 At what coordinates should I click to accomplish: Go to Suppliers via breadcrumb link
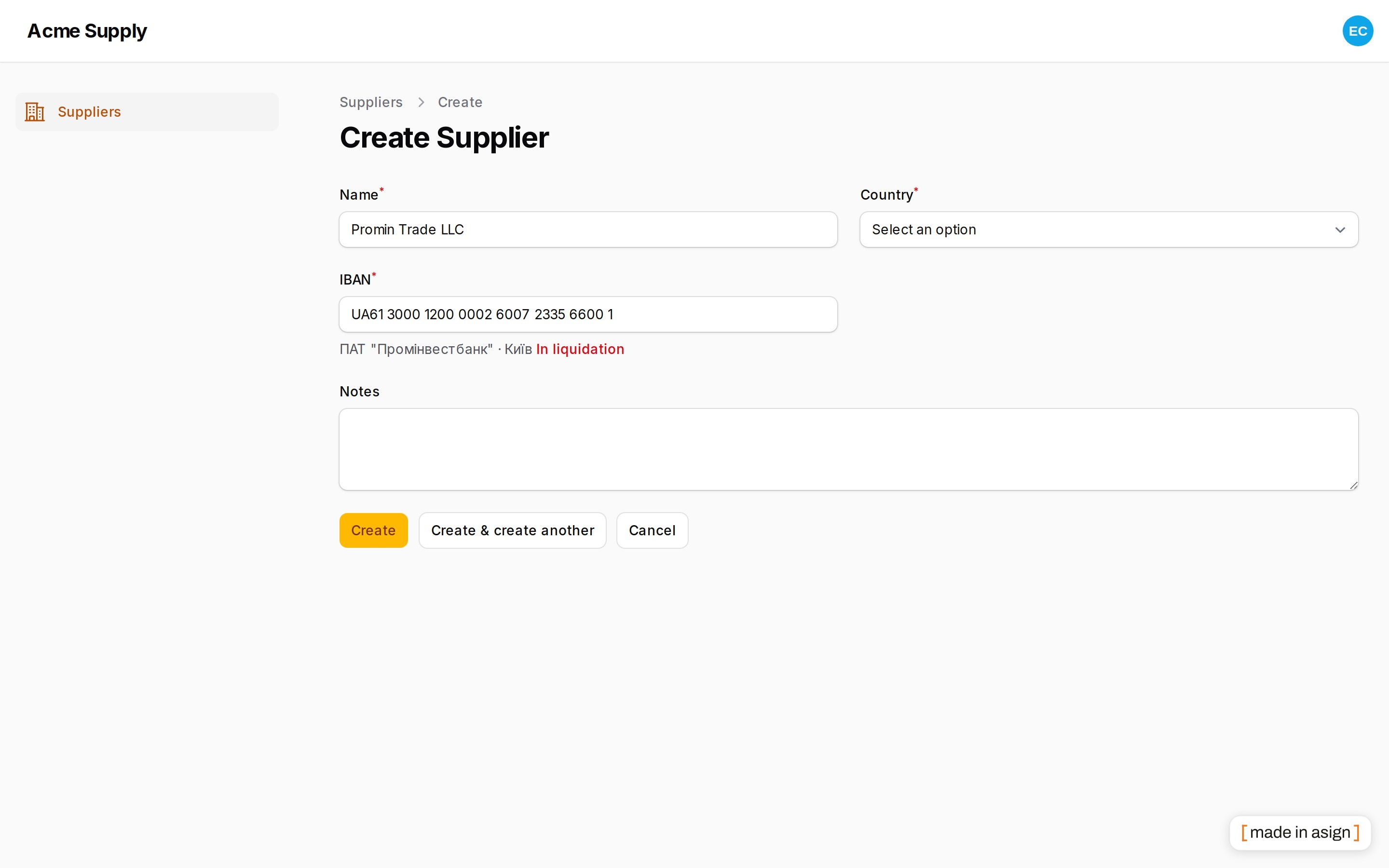(x=371, y=102)
